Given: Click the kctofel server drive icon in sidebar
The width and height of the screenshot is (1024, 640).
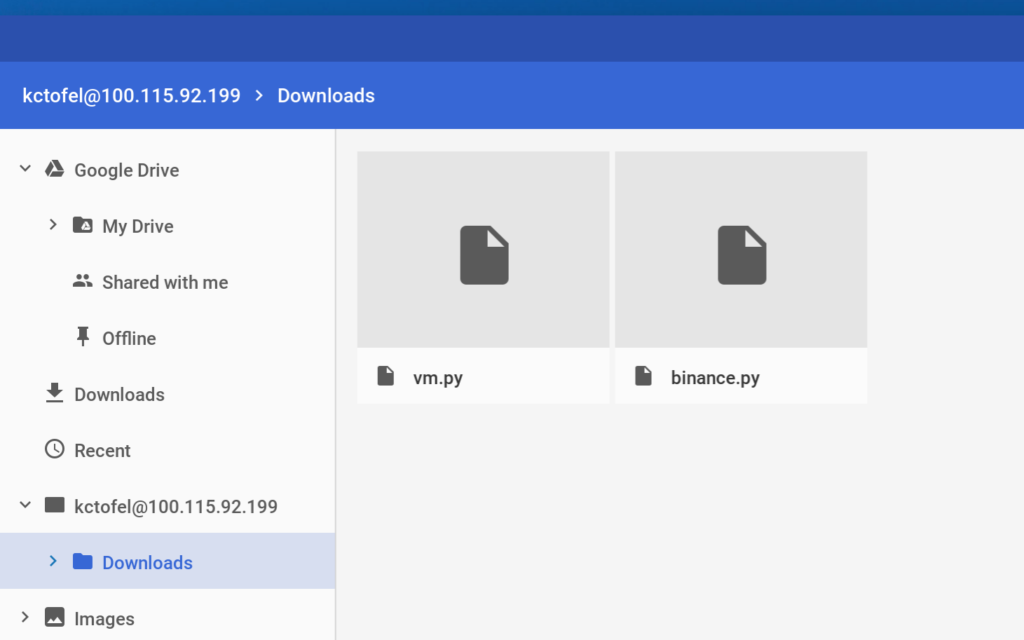Looking at the screenshot, I should [x=55, y=505].
